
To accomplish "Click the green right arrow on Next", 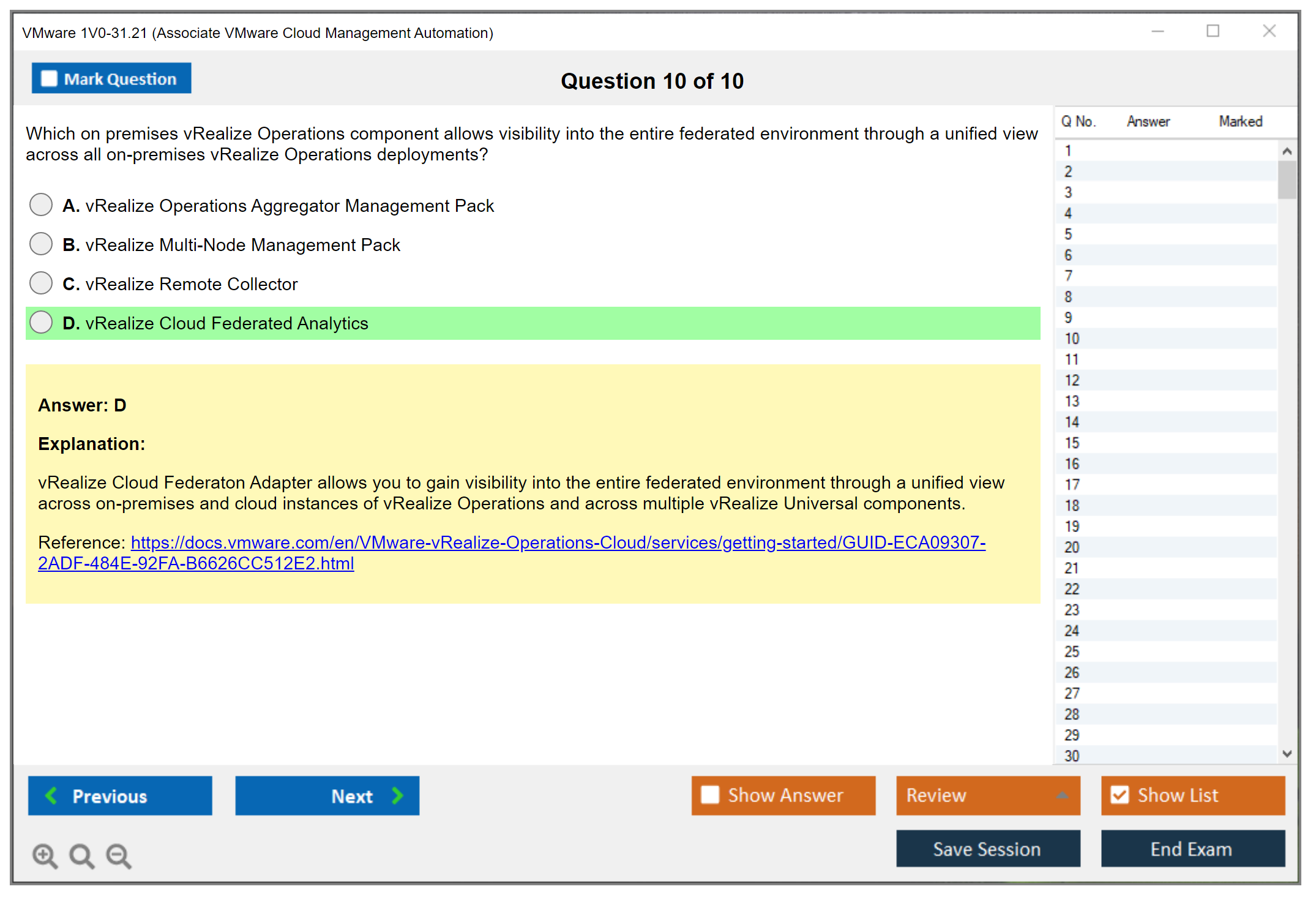I will coord(397,795).
